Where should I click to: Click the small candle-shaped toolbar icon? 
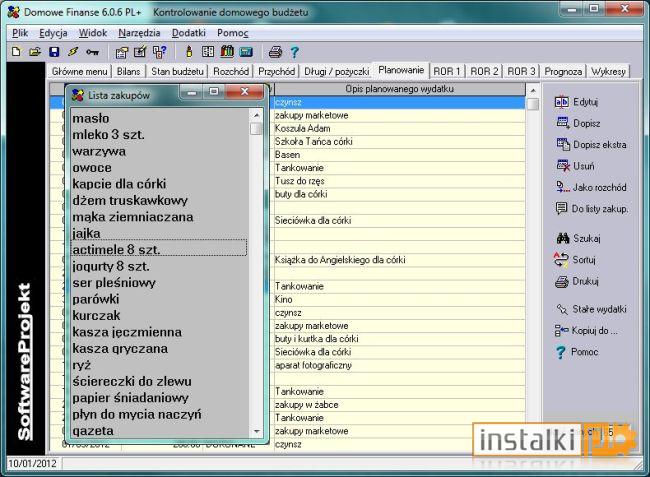click(189, 52)
